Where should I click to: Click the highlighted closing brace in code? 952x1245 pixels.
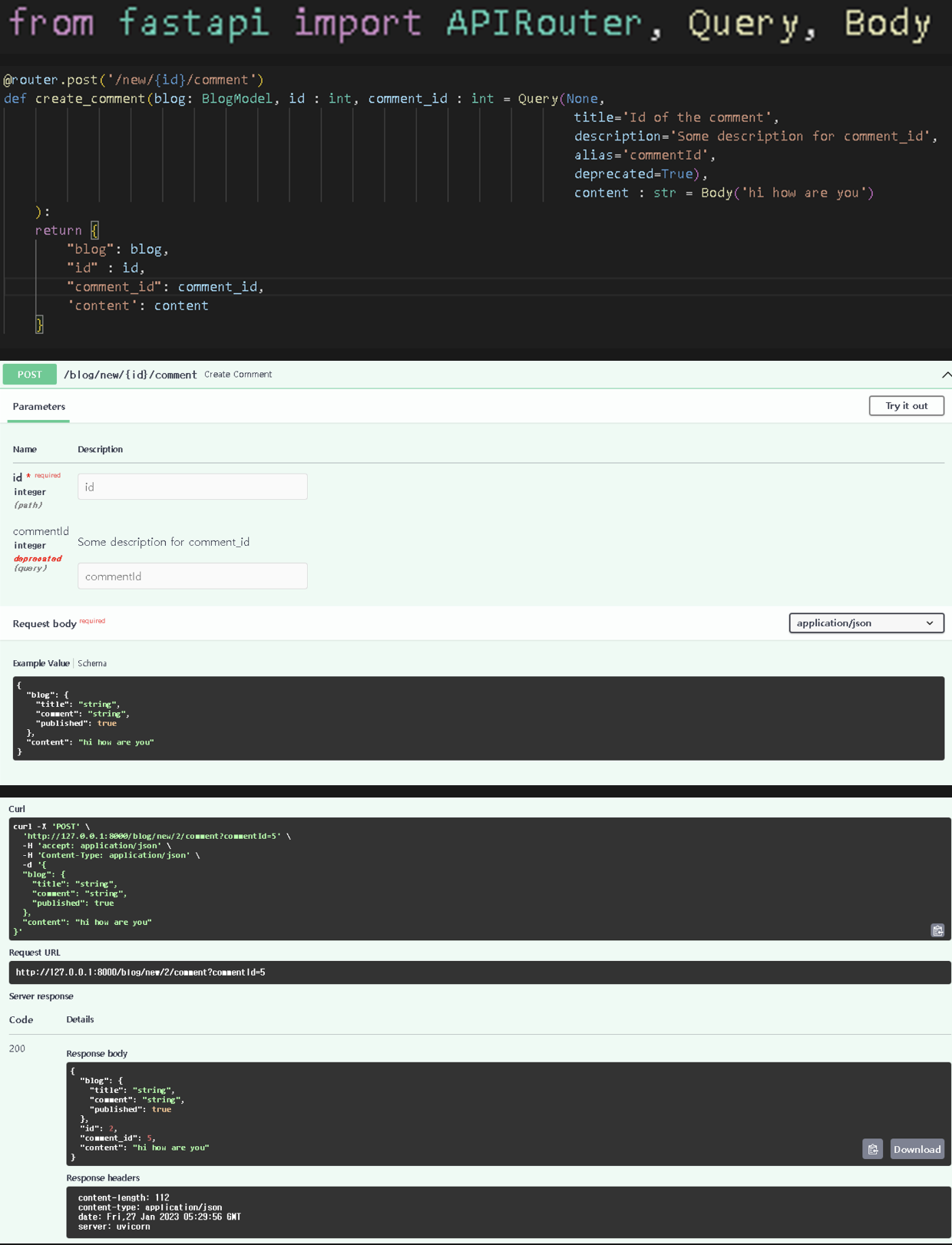pos(39,325)
